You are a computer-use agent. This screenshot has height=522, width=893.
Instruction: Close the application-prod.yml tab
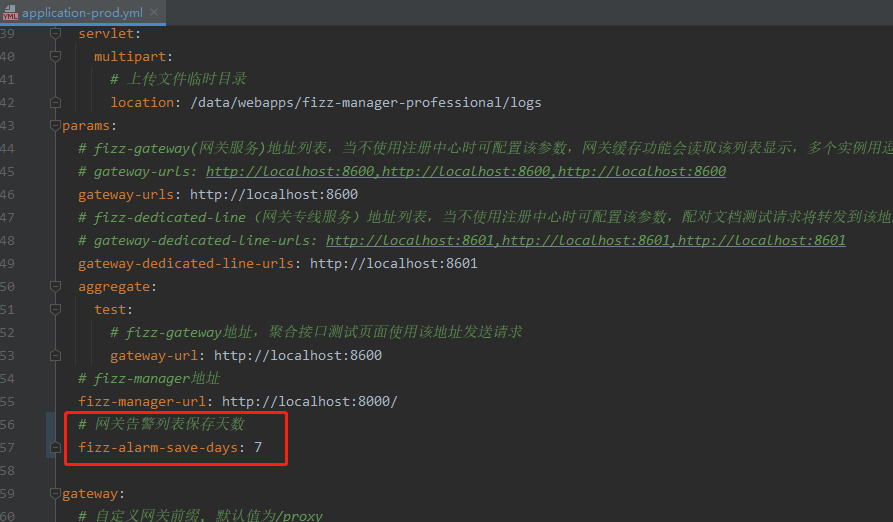click(154, 12)
